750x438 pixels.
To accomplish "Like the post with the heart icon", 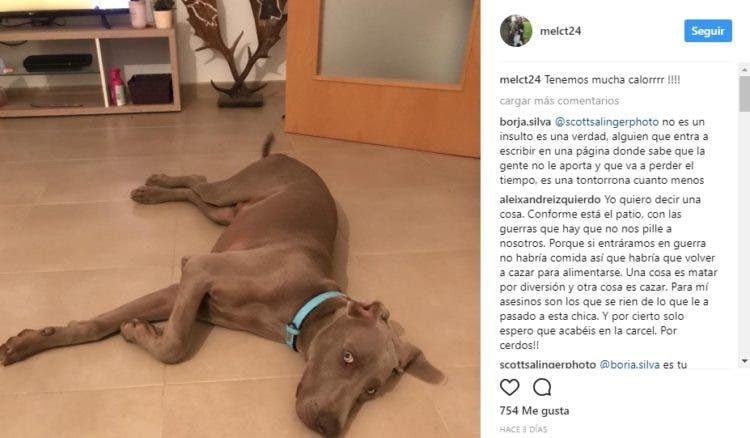I will (509, 387).
